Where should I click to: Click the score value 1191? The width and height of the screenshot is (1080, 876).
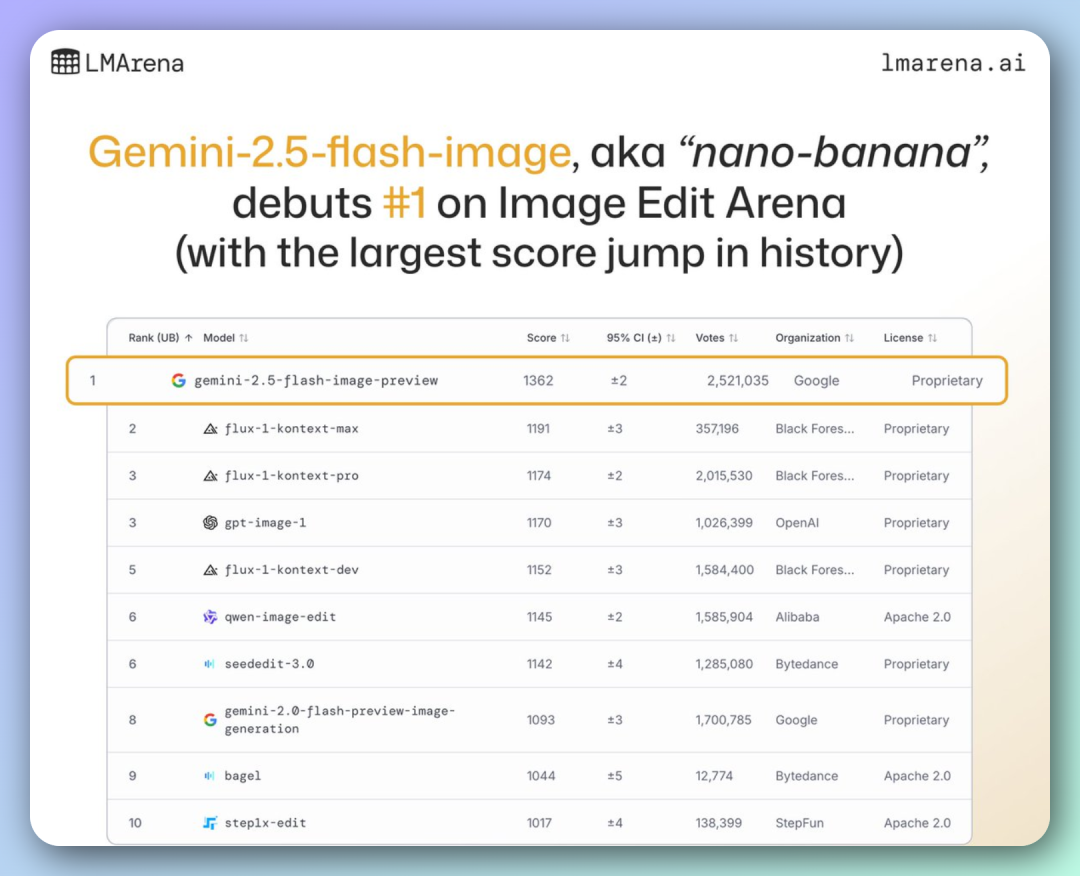(538, 429)
